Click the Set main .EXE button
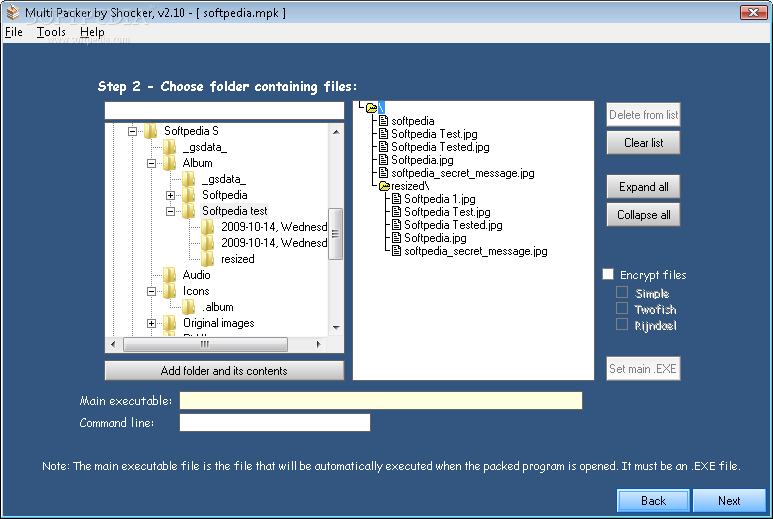The height and width of the screenshot is (519, 773). click(643, 369)
